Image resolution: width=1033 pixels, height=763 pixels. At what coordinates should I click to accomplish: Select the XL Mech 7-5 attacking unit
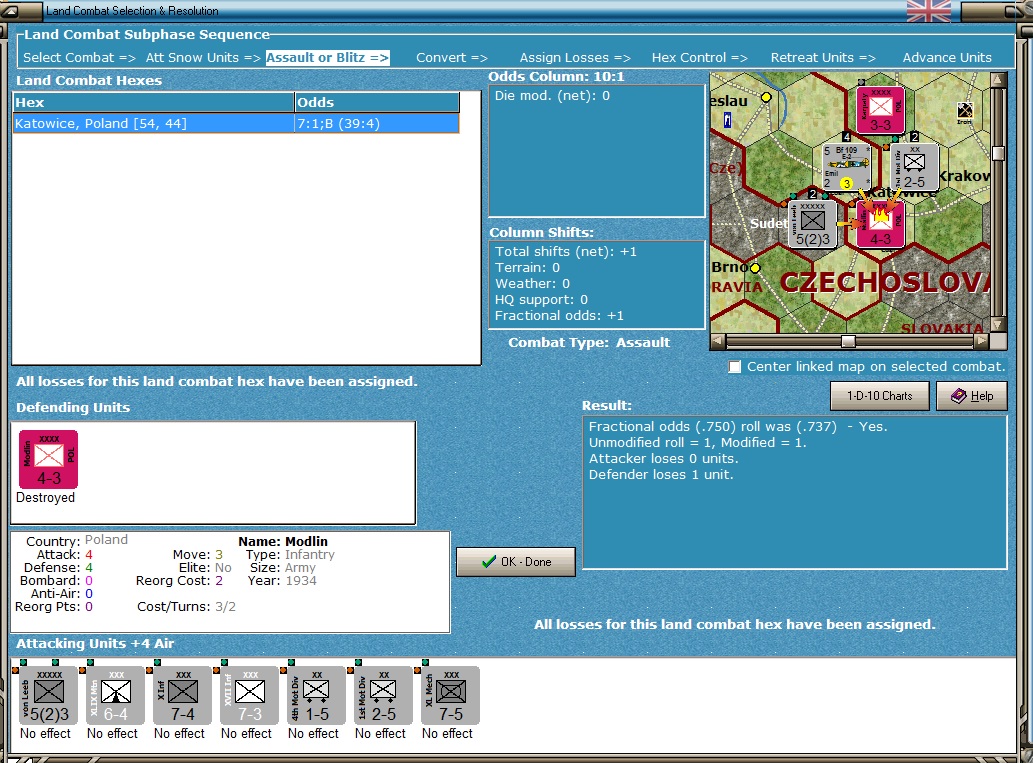pos(451,696)
